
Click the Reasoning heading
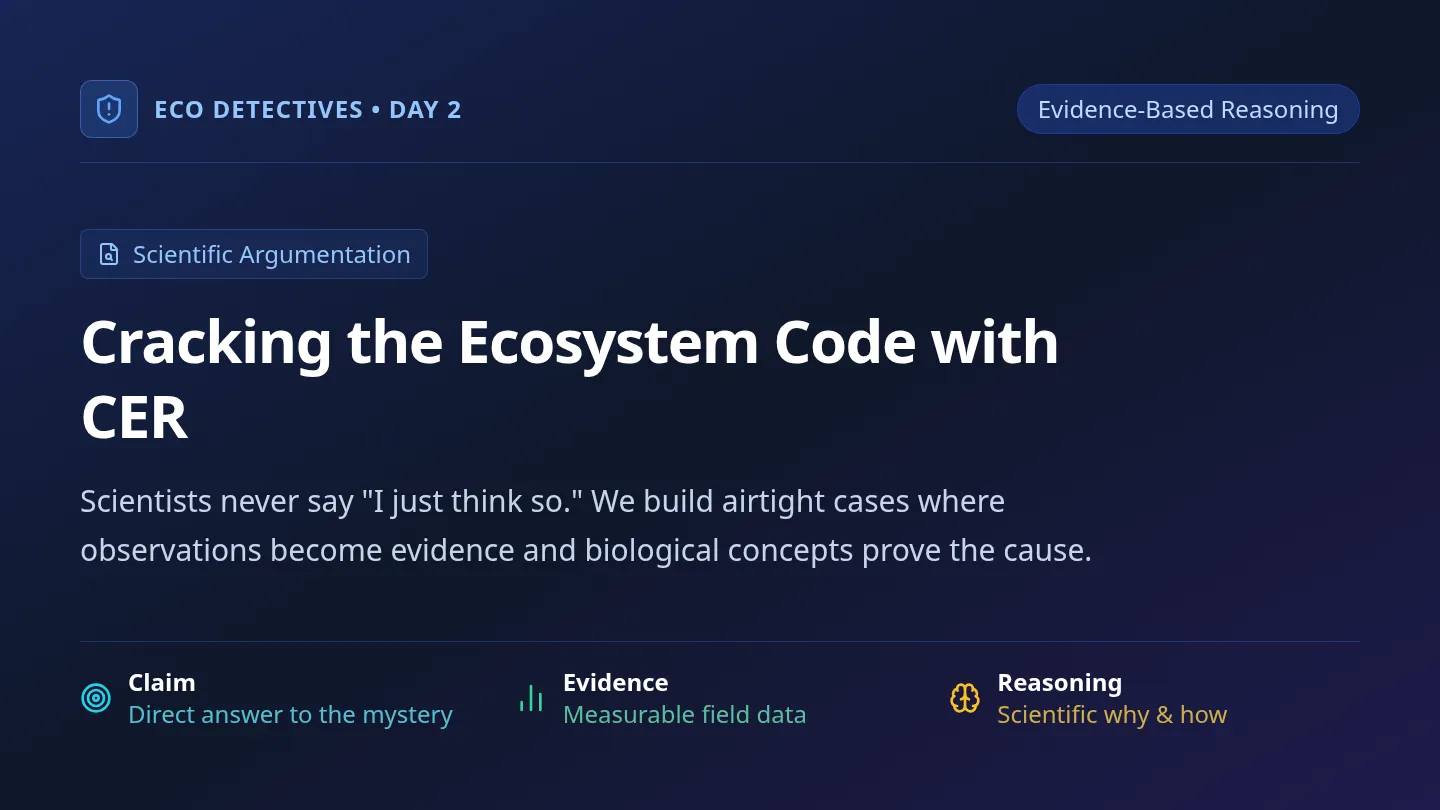point(1059,683)
